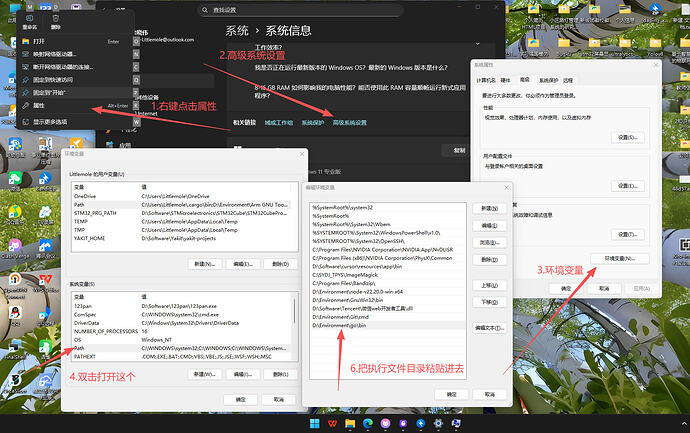The width and height of the screenshot is (690, 433).
Task: Click the folder icon beside 打开
Action: (26, 41)
